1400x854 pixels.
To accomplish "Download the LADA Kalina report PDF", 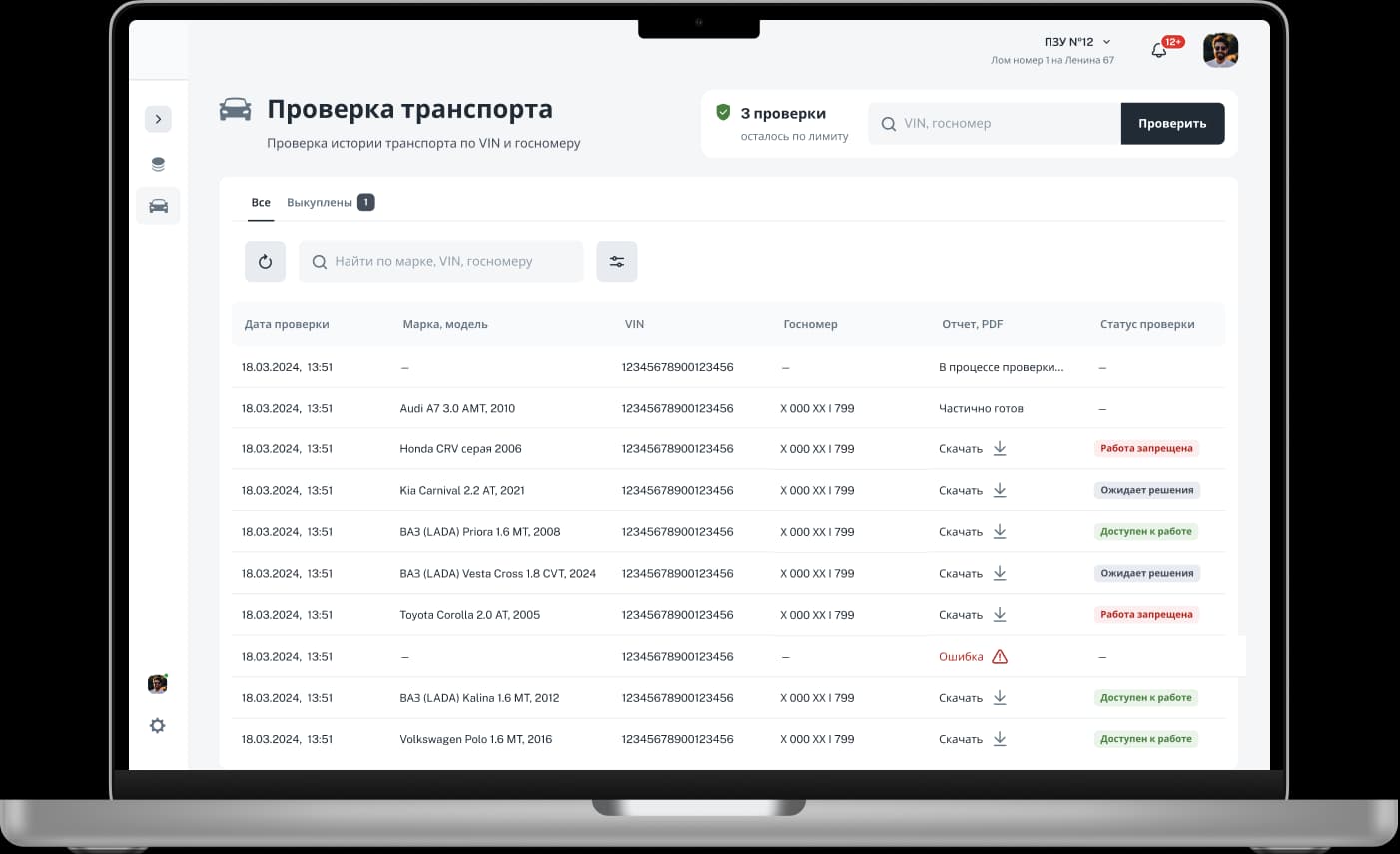I will 1000,698.
